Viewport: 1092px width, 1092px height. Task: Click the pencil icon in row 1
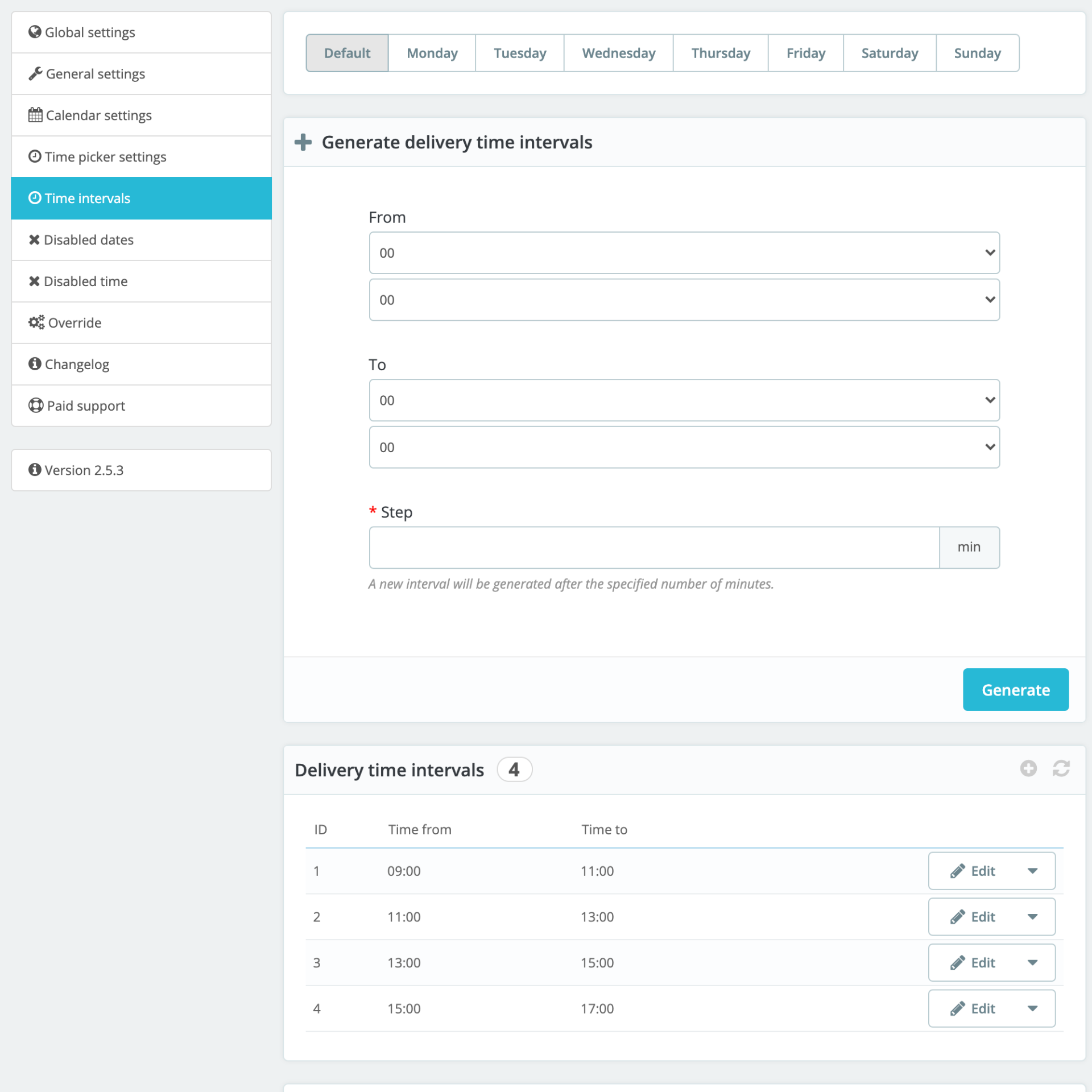click(x=957, y=871)
